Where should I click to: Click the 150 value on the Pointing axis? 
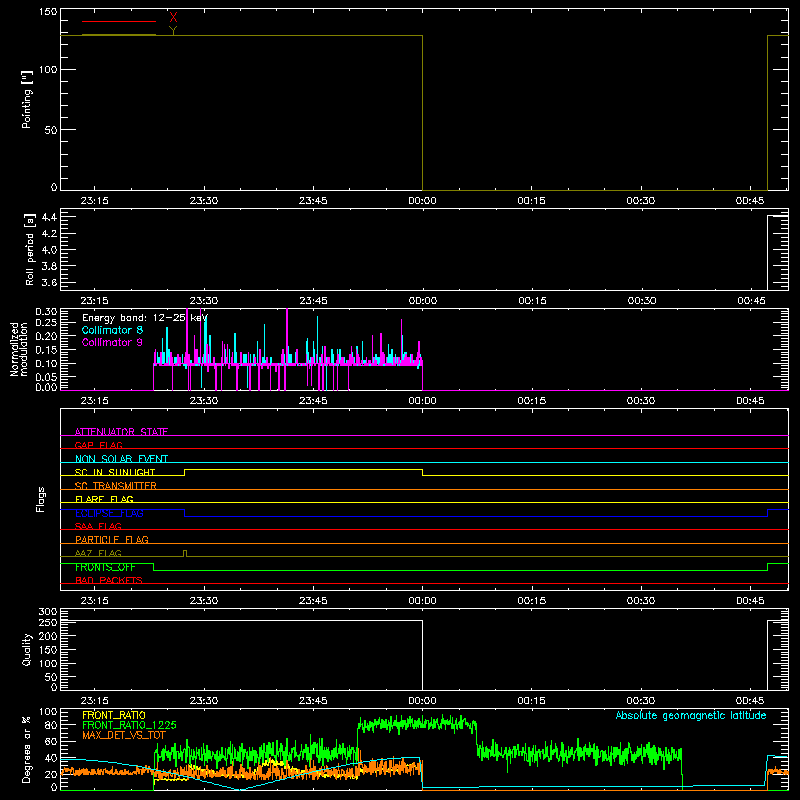coord(48,12)
